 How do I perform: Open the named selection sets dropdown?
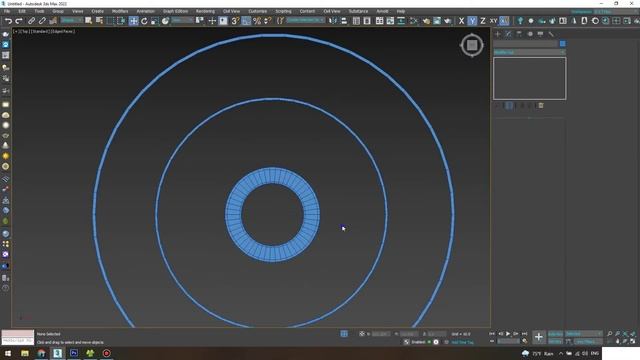tap(305, 20)
